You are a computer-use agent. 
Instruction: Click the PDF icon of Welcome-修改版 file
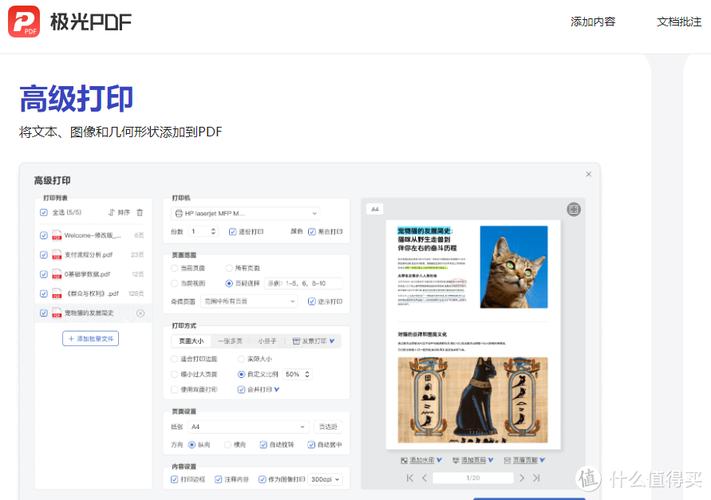pos(57,235)
